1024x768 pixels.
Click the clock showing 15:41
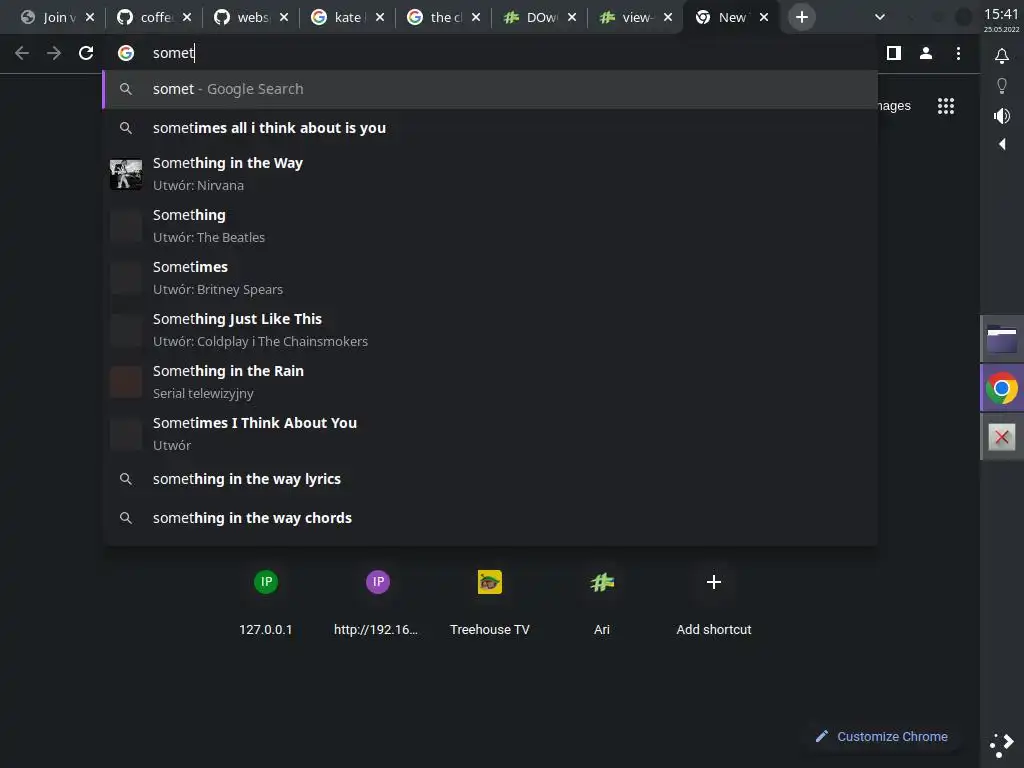1002,14
